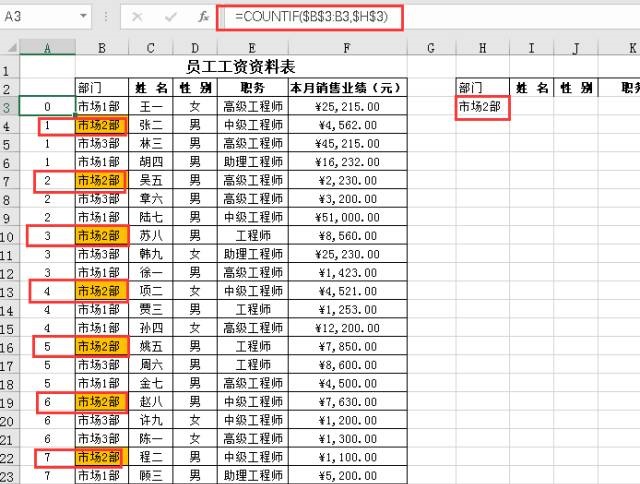Click the Enter checkmark formula bar icon

click(x=171, y=17)
